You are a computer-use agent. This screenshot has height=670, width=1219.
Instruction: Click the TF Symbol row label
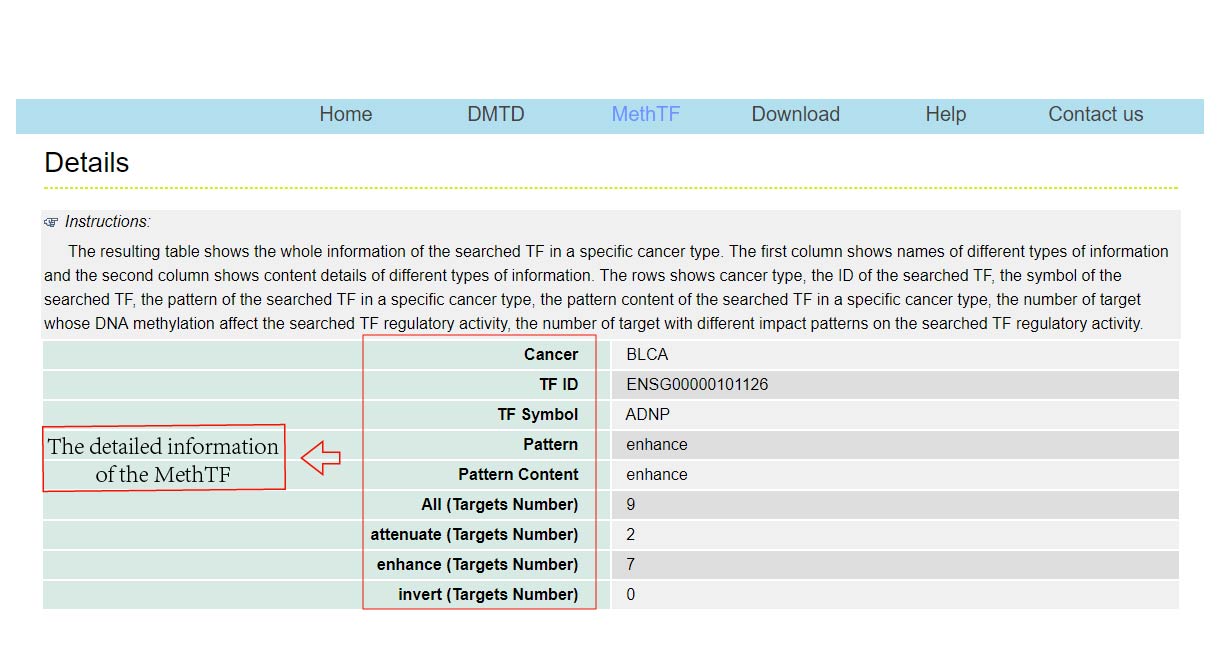coord(538,414)
